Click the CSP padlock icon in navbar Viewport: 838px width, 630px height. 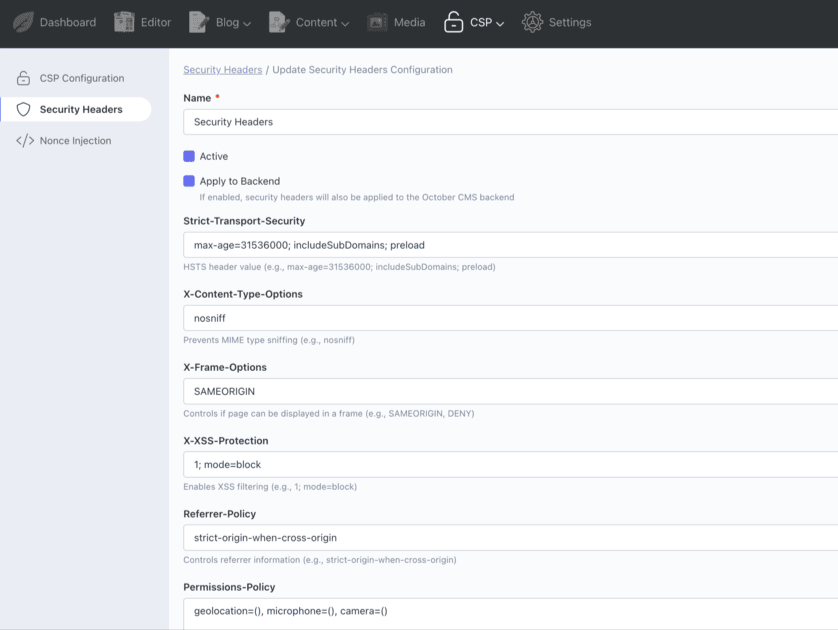pos(454,22)
